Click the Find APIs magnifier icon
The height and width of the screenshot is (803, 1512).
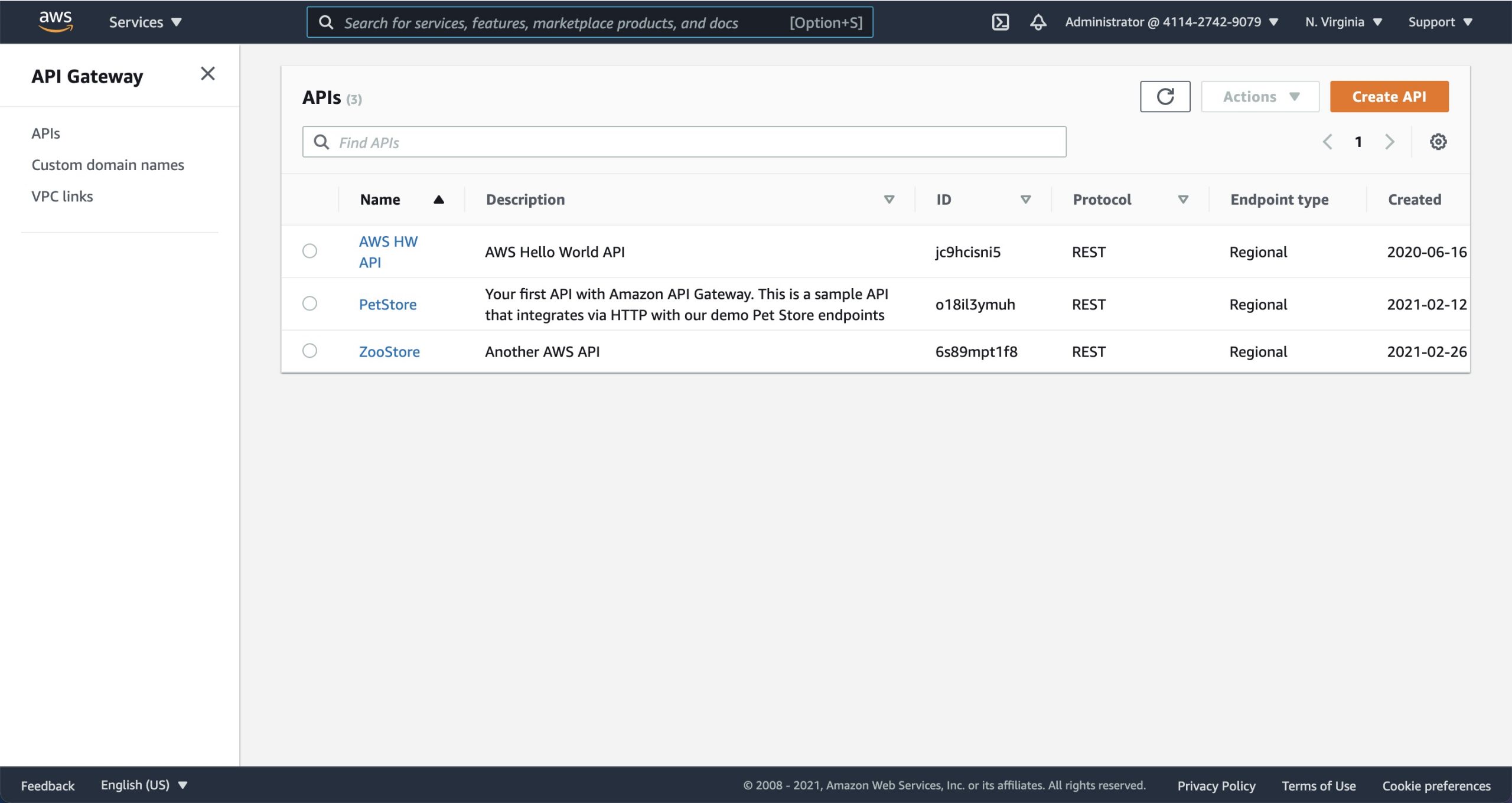point(321,142)
